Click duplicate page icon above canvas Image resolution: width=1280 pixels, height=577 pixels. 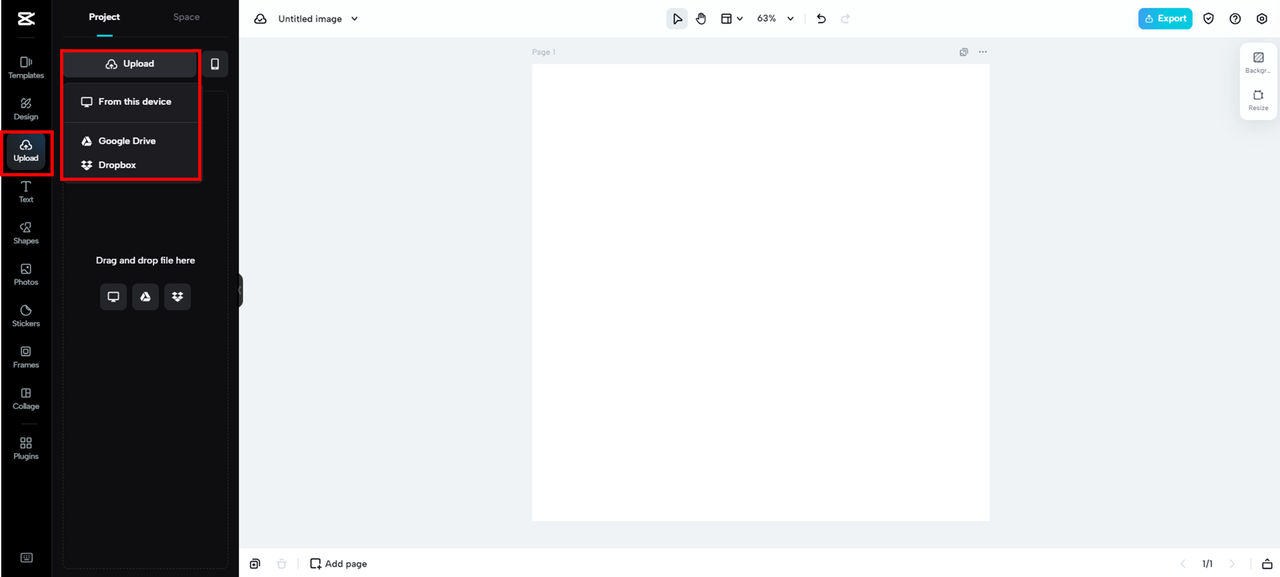click(964, 52)
